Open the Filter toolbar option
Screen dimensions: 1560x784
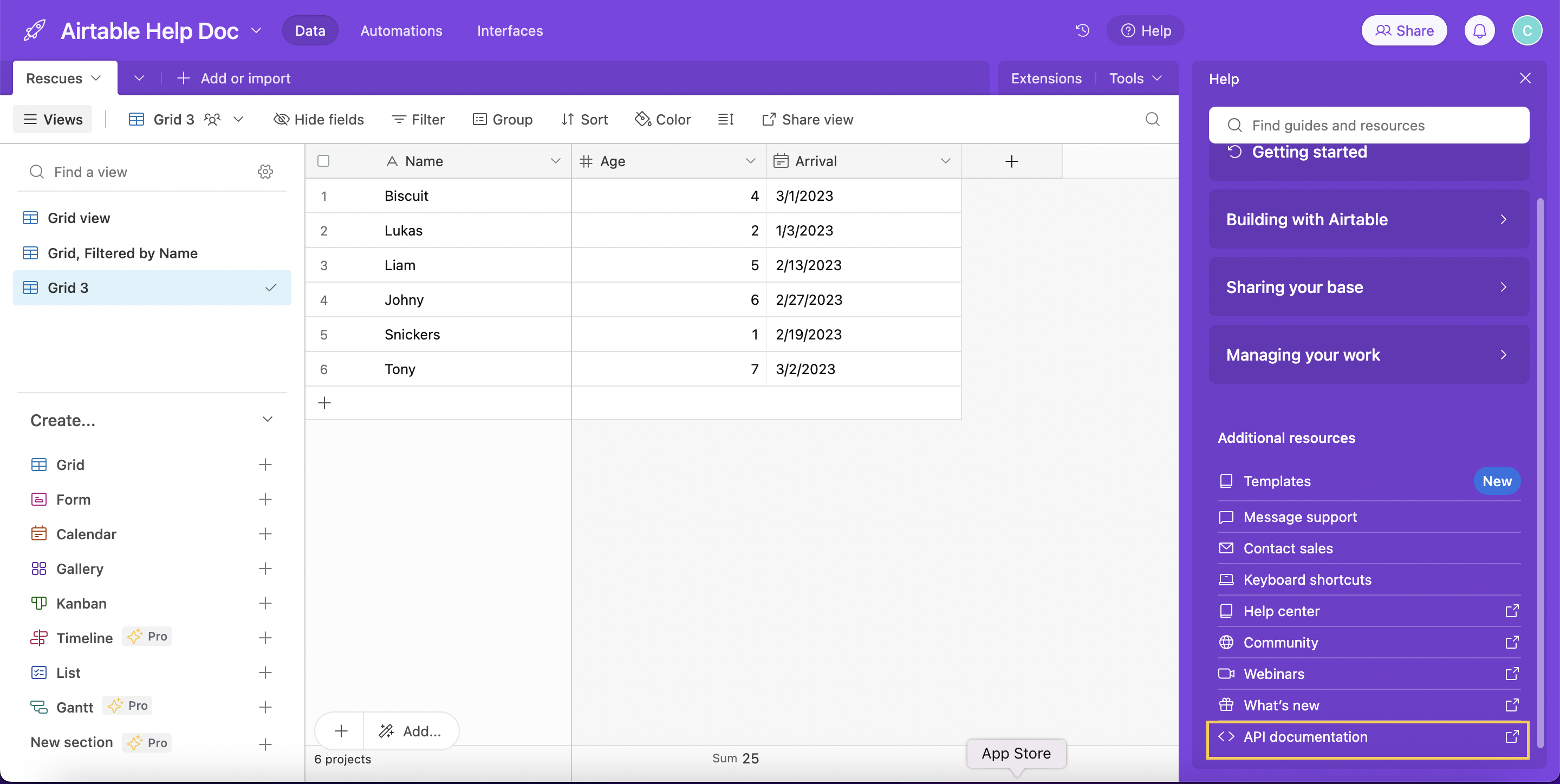tap(419, 119)
